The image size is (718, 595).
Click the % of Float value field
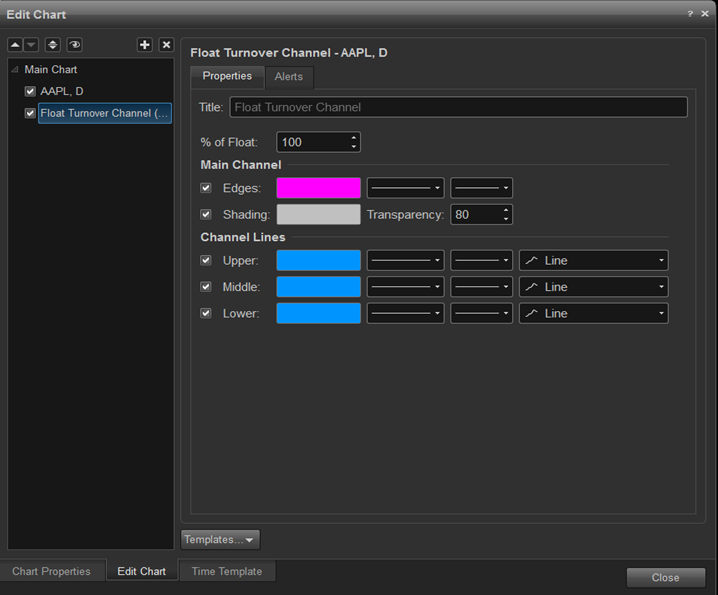tap(314, 142)
